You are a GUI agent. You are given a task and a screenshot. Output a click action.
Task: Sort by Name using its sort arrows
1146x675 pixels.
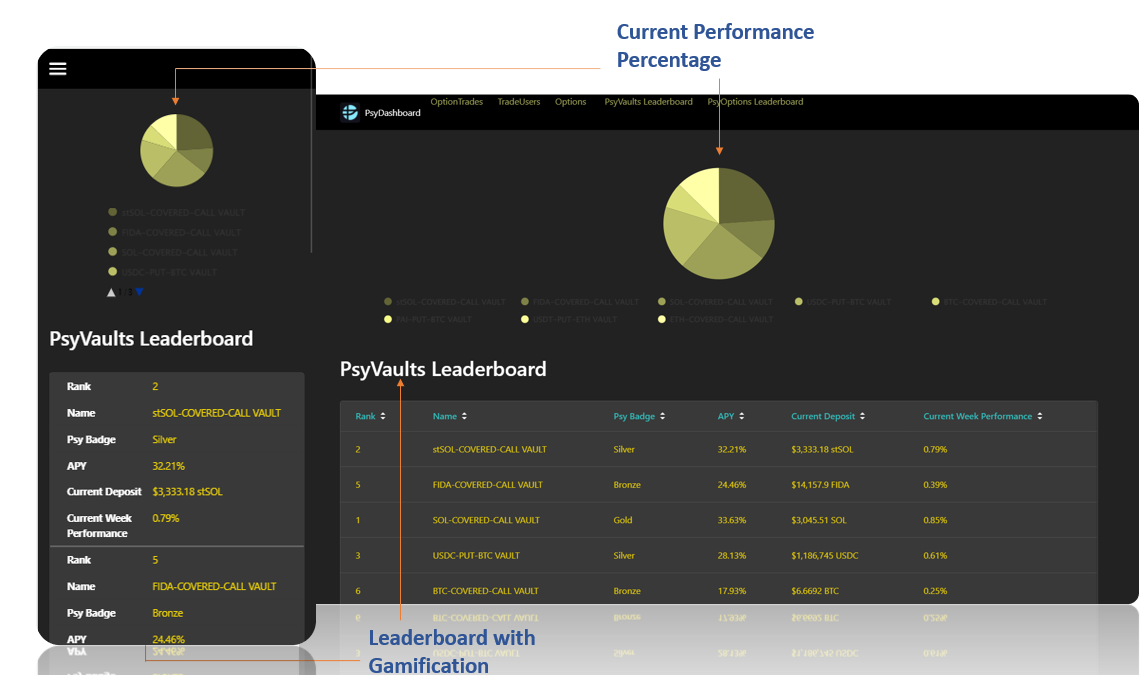(464, 416)
